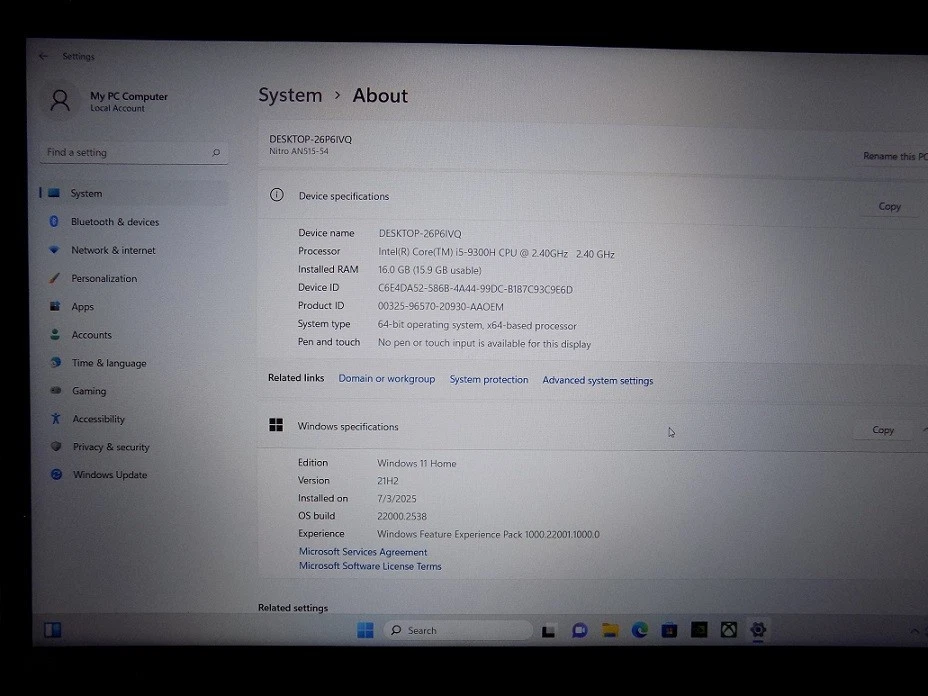
Task: Copy the Device specifications
Action: pyautogui.click(x=889, y=206)
